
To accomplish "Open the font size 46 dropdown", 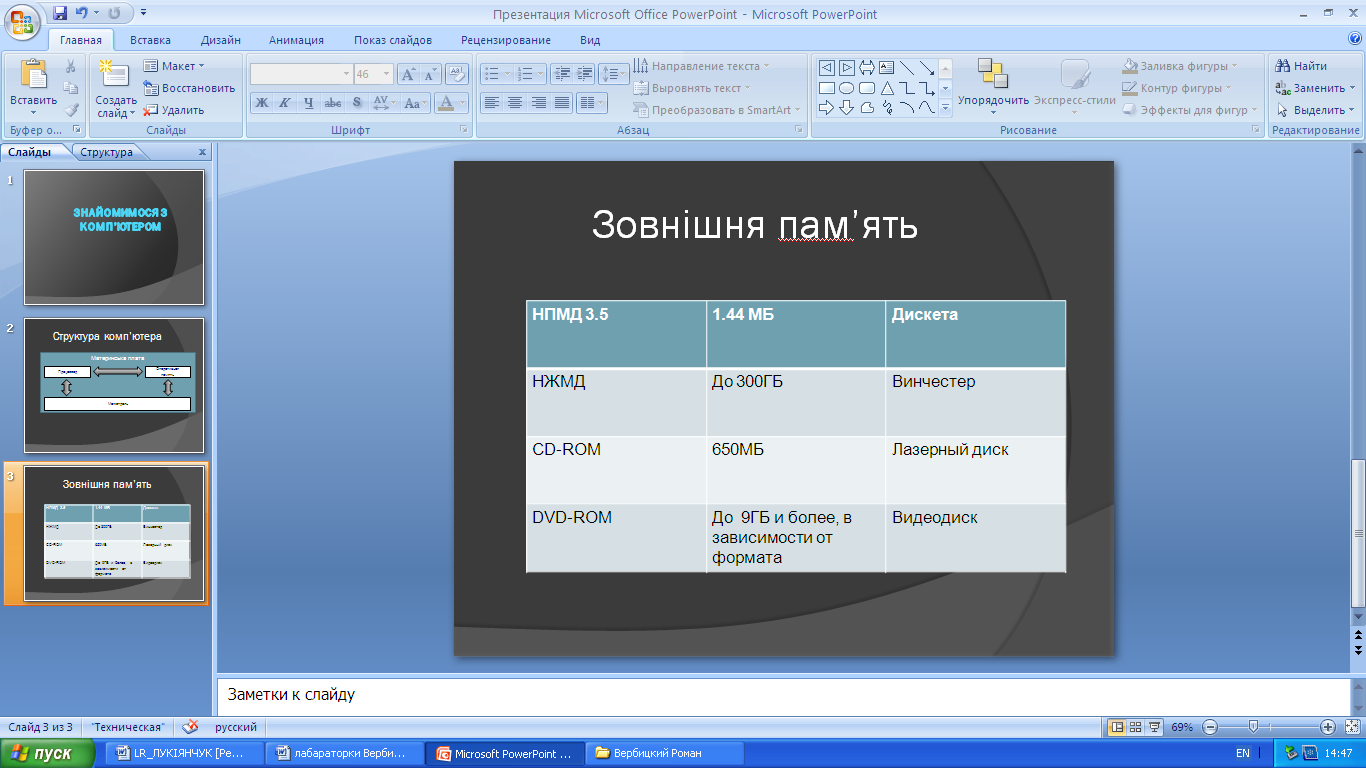I will click(387, 74).
